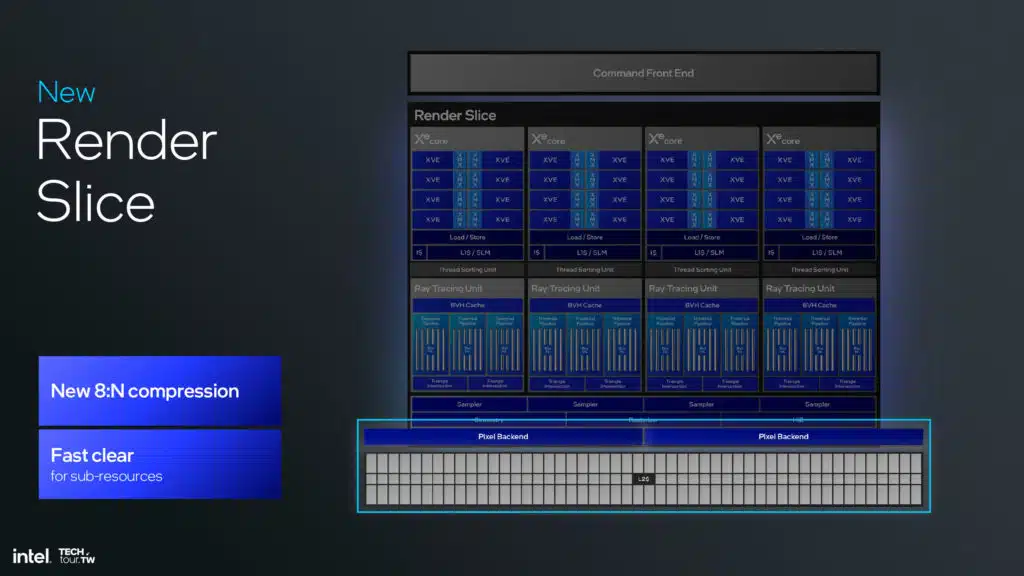
Task: Click the third Xe core header from left
Action: (702, 139)
